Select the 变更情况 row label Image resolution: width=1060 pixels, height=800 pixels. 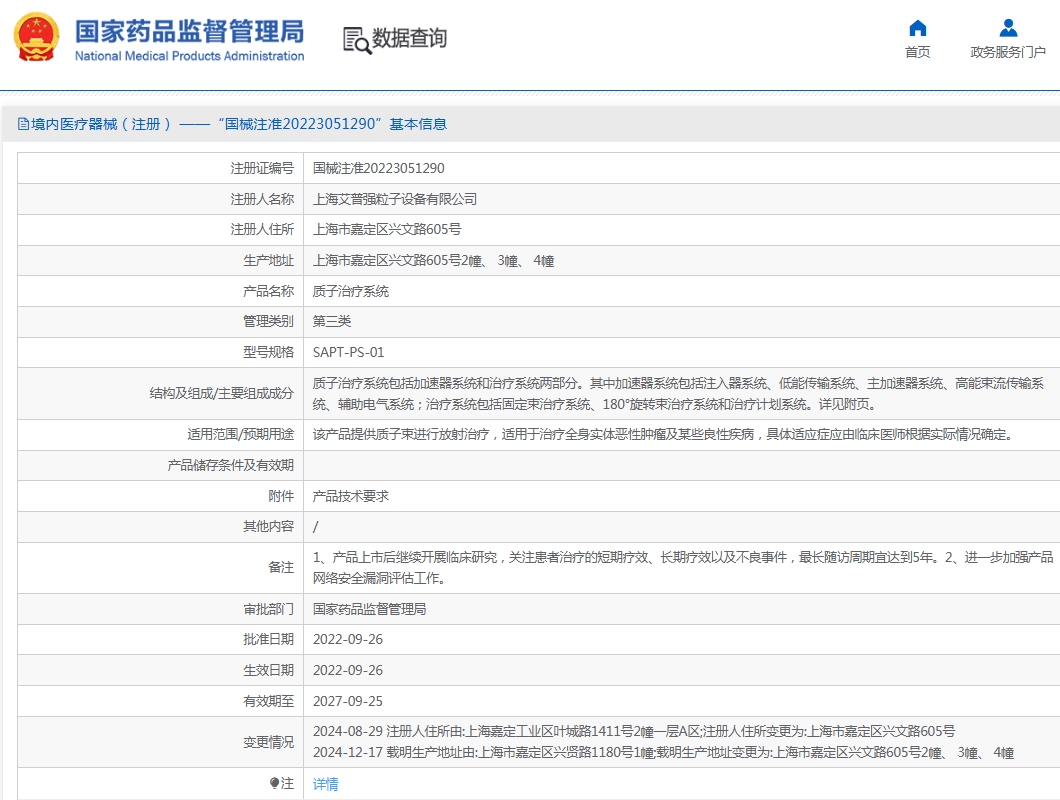[x=268, y=742]
